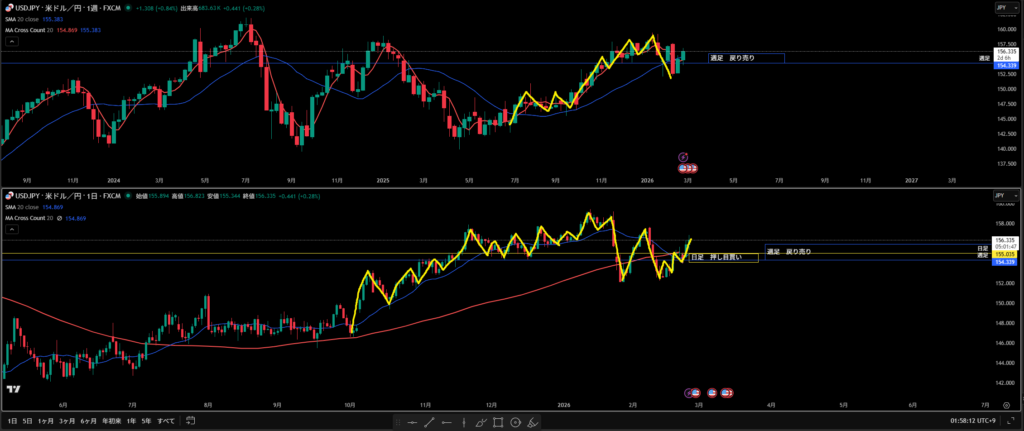1024x431 pixels.
Task: Open time axis settings gear icon
Action: click(x=1005, y=406)
